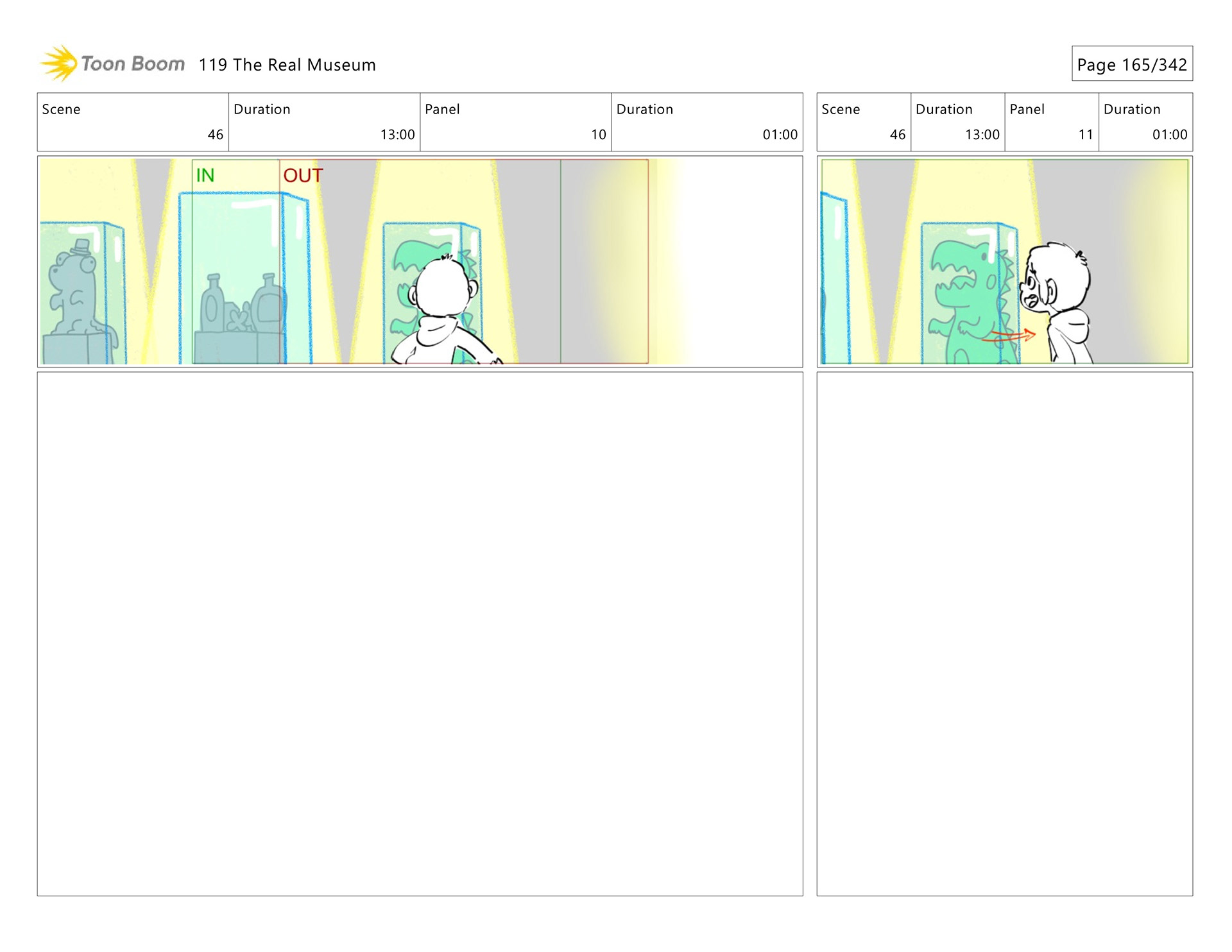Viewport: 1232px width, 952px height.
Task: Click the Panel 10 header cell
Action: (515, 122)
